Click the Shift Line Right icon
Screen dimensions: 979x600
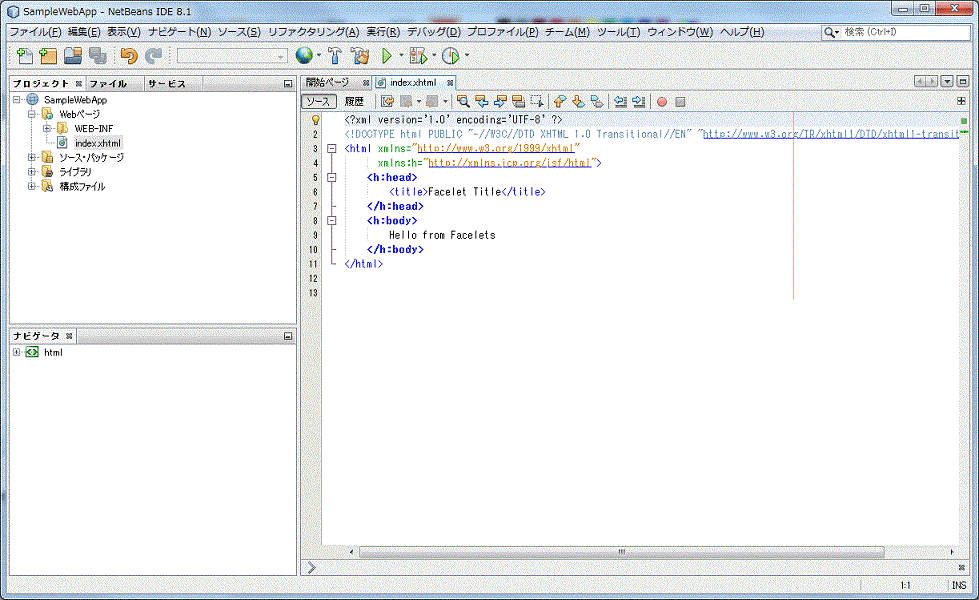639,101
